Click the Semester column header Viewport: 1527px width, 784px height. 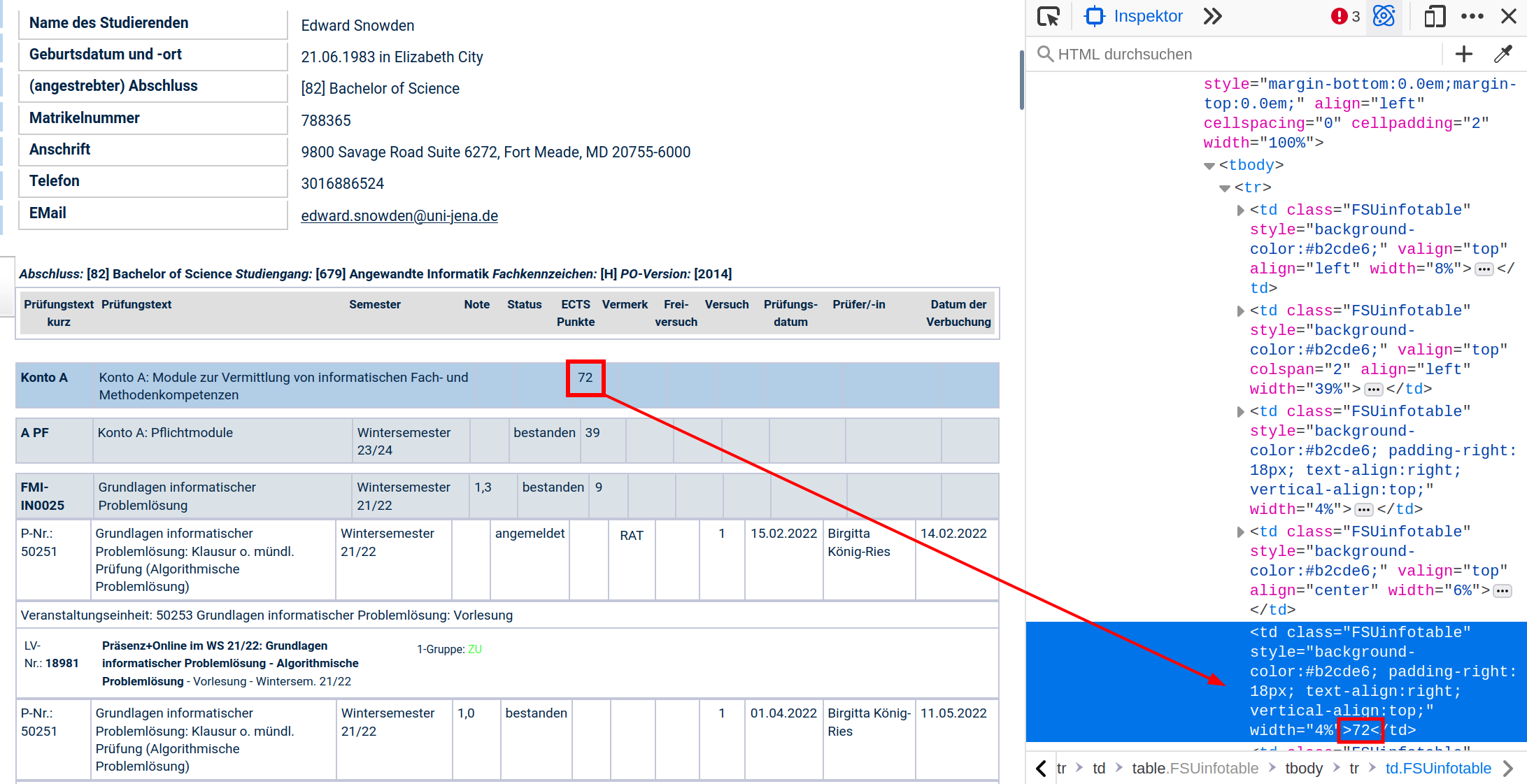[375, 305]
